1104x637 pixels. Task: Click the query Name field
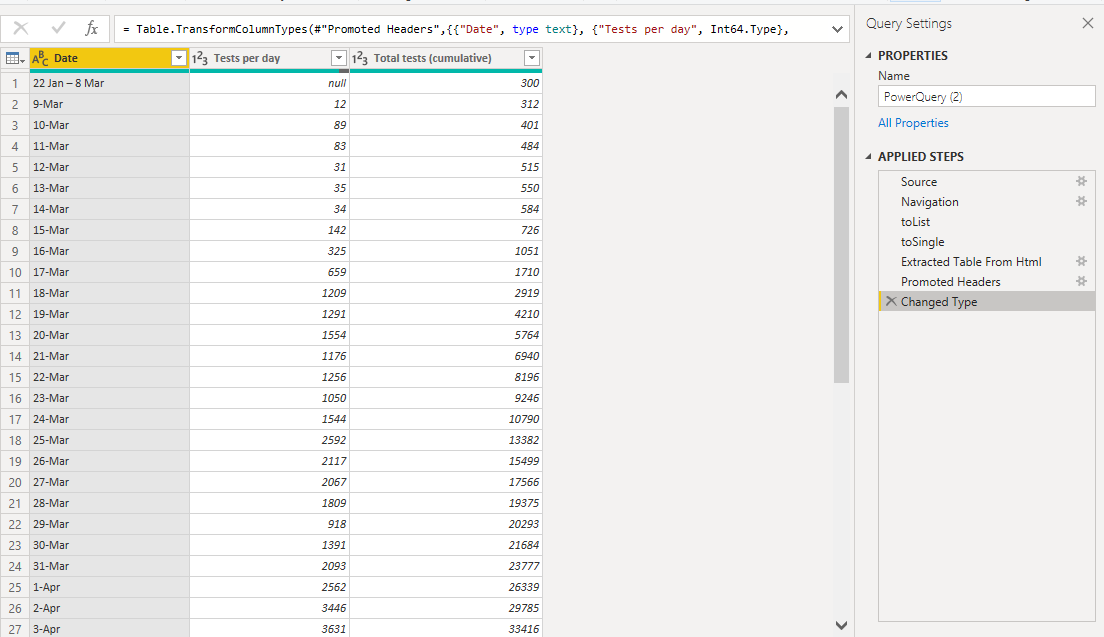pyautogui.click(x=986, y=96)
